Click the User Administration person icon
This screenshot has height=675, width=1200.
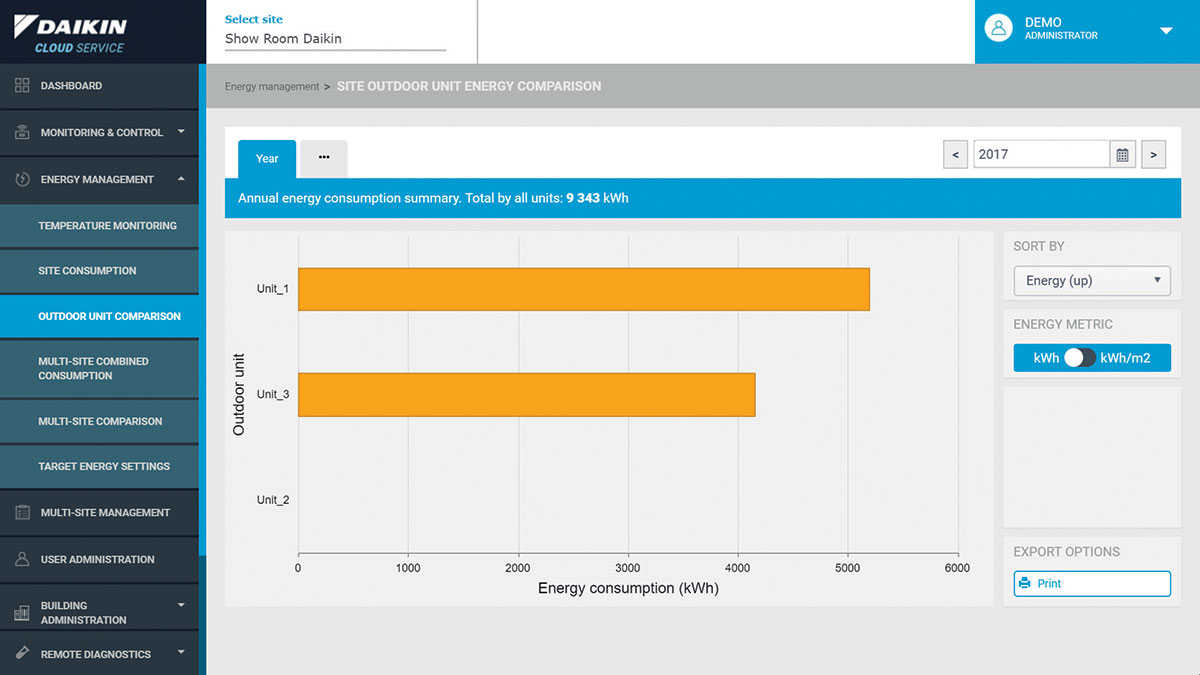[22, 560]
